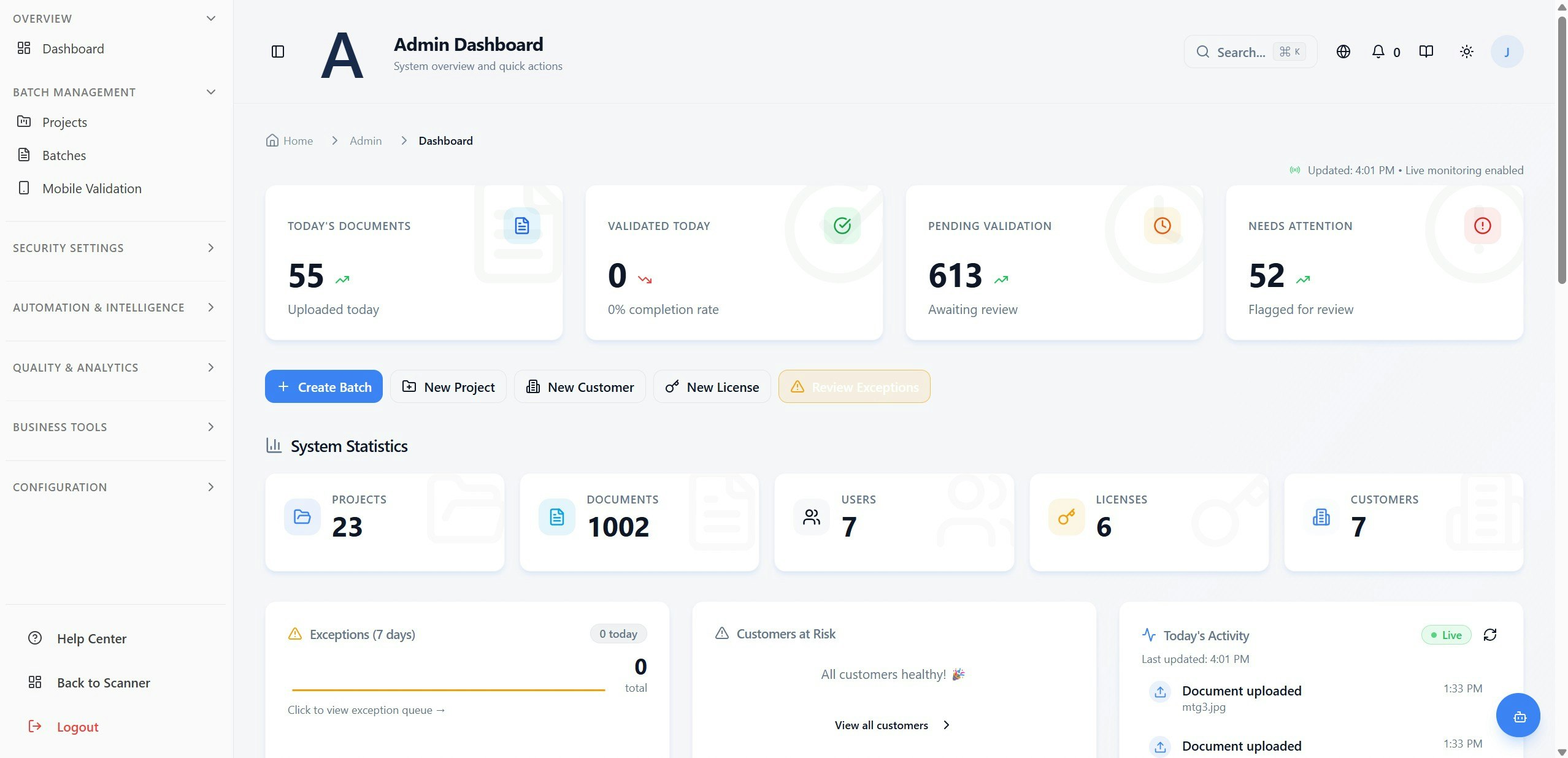Image resolution: width=1568 pixels, height=758 pixels.
Task: Click the Exceptions orange progress bar
Action: pos(448,690)
